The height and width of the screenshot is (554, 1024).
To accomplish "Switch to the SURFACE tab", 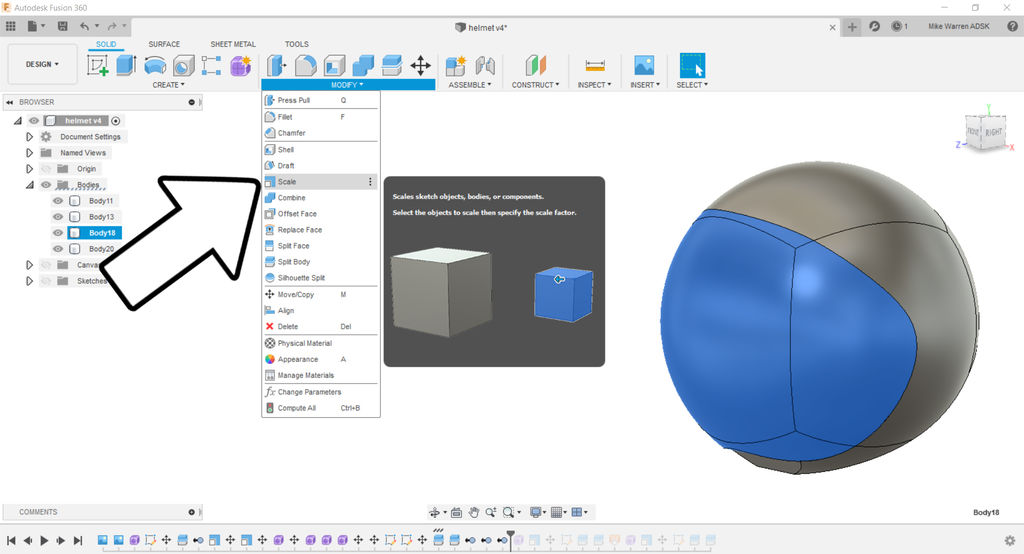I will tap(164, 44).
